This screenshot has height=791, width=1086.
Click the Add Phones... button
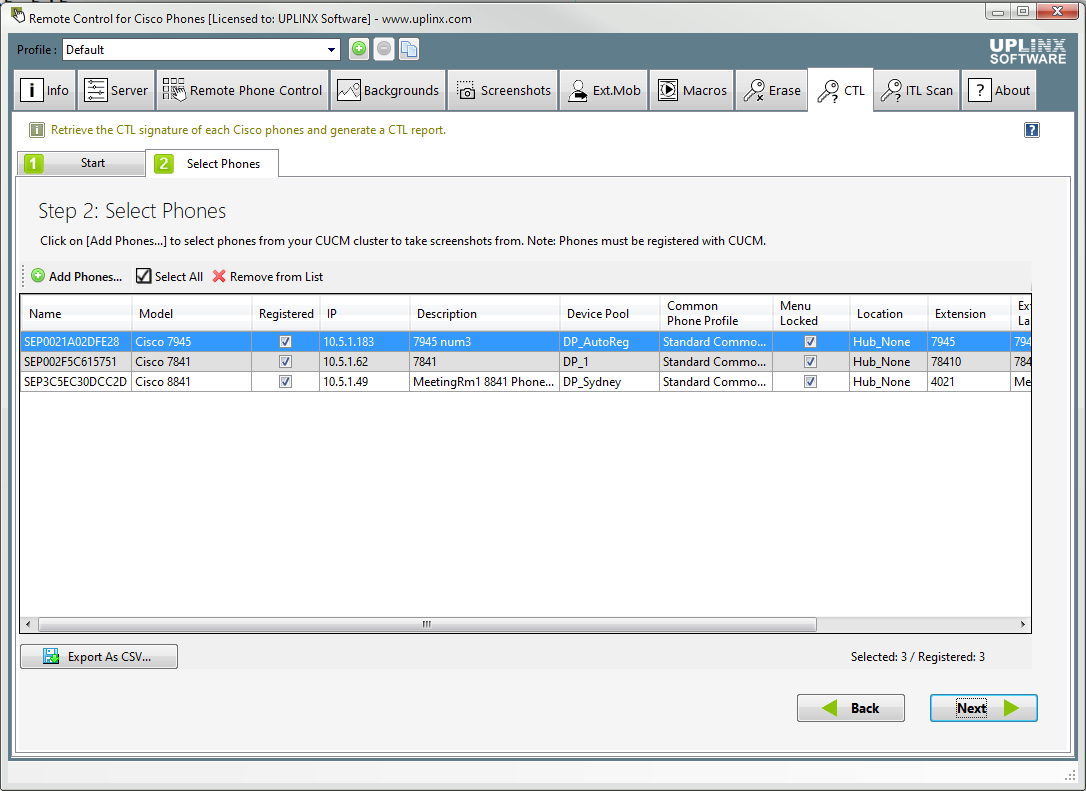(x=77, y=276)
